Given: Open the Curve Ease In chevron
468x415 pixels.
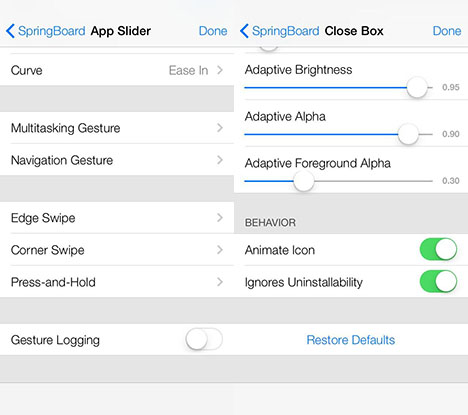Looking at the screenshot, I should (220, 70).
